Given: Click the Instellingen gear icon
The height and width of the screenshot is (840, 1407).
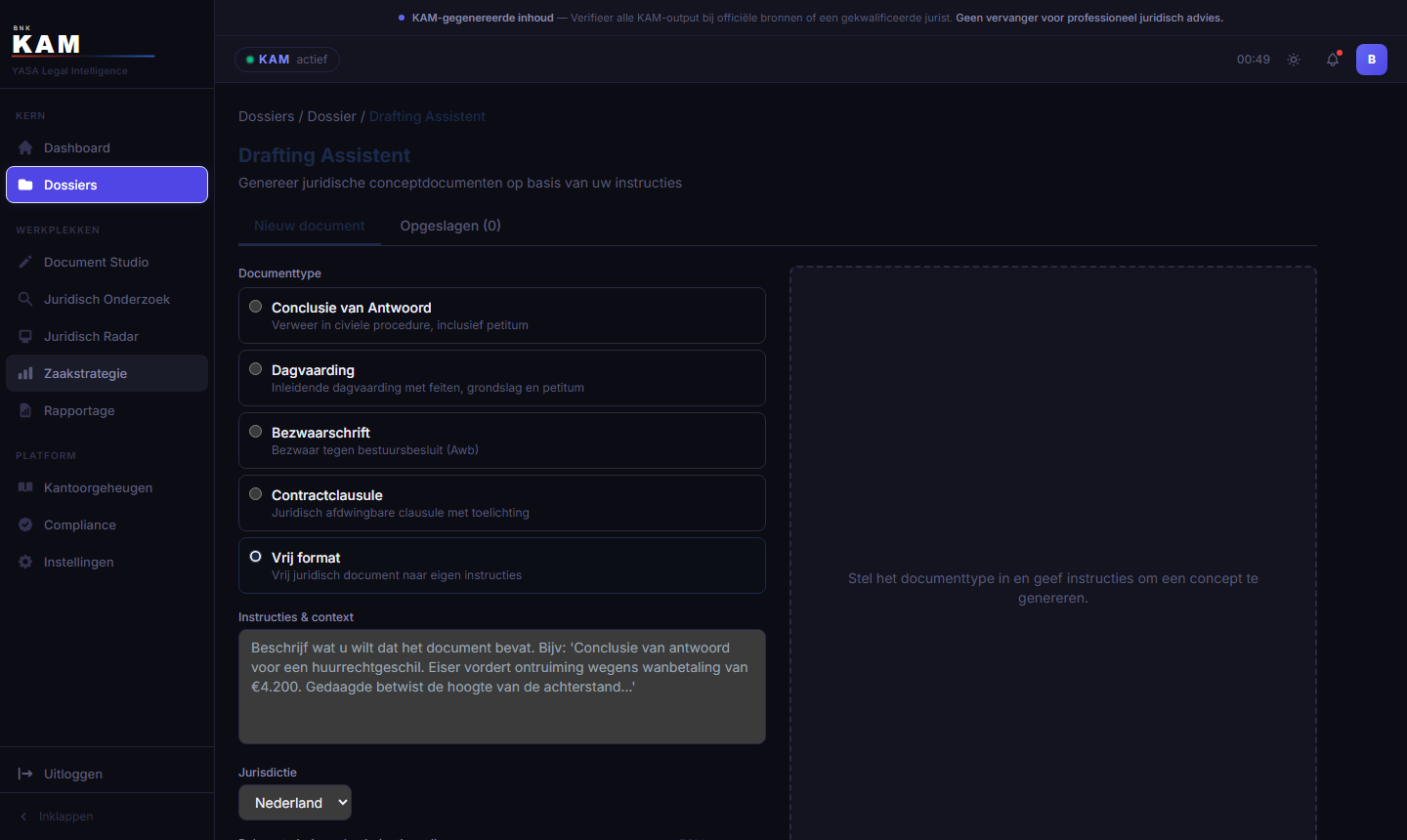Looking at the screenshot, I should [x=25, y=562].
